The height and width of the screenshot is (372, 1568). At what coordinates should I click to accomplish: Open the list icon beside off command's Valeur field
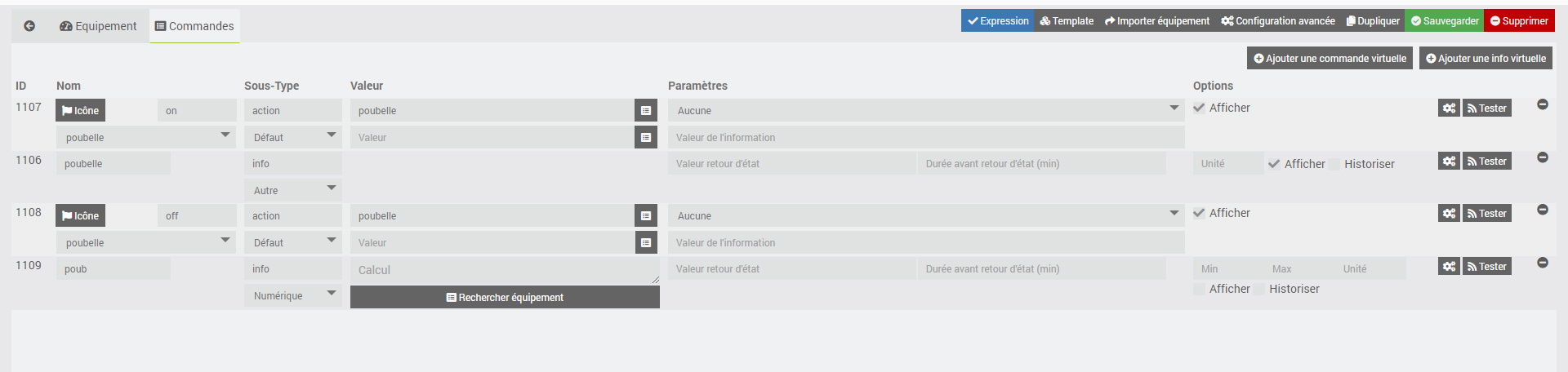coord(646,243)
